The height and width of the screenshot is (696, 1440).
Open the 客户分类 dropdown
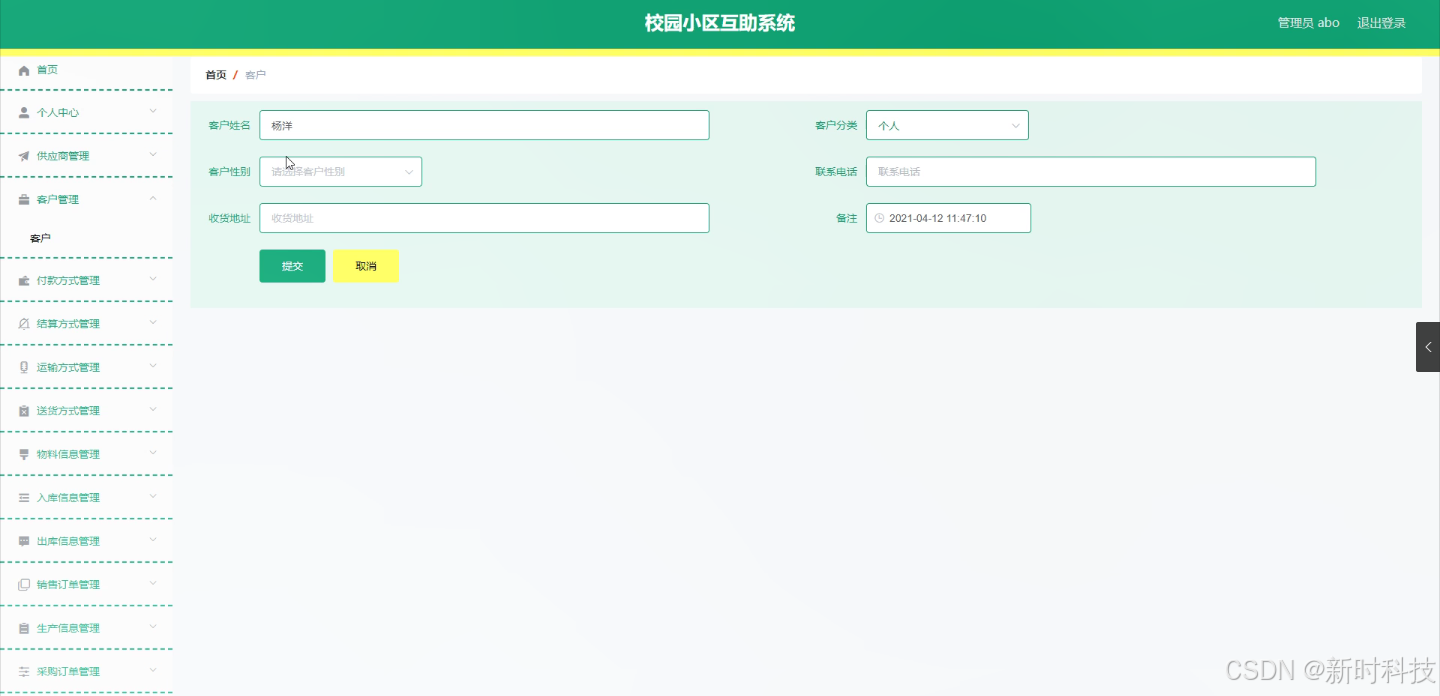point(946,125)
